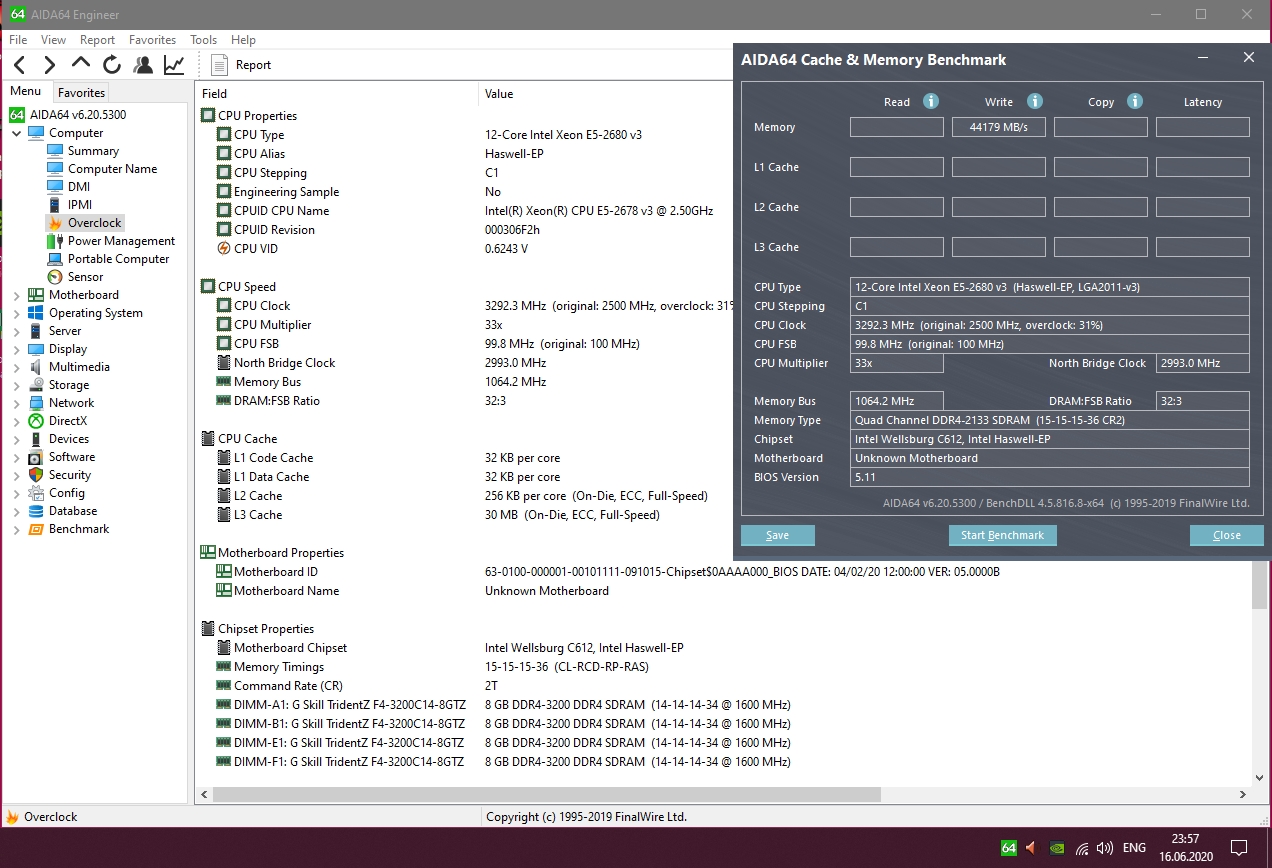
Task: Expand the Multimedia tree node
Action: click(17, 367)
